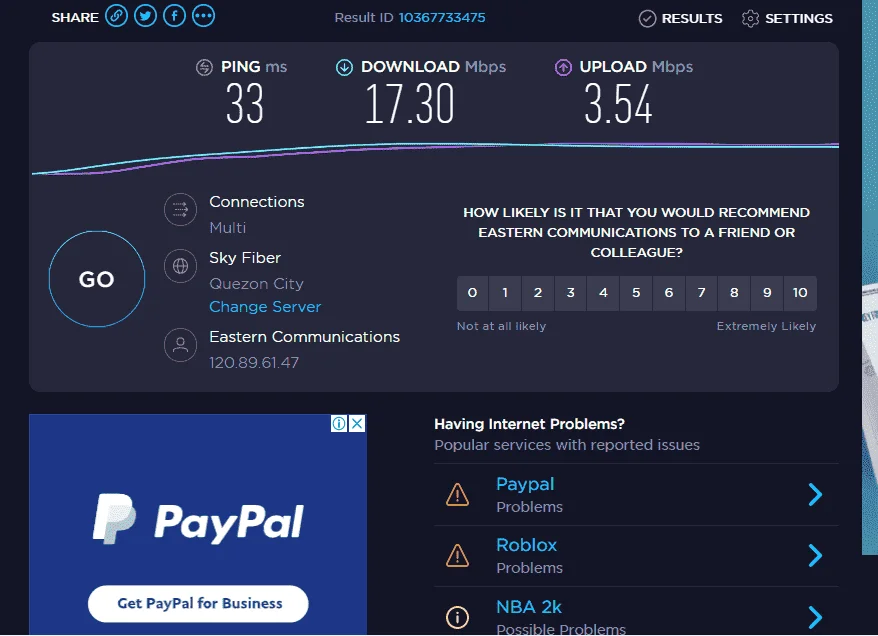
Task: Click Roblox warning triangle icon
Action: (x=457, y=556)
